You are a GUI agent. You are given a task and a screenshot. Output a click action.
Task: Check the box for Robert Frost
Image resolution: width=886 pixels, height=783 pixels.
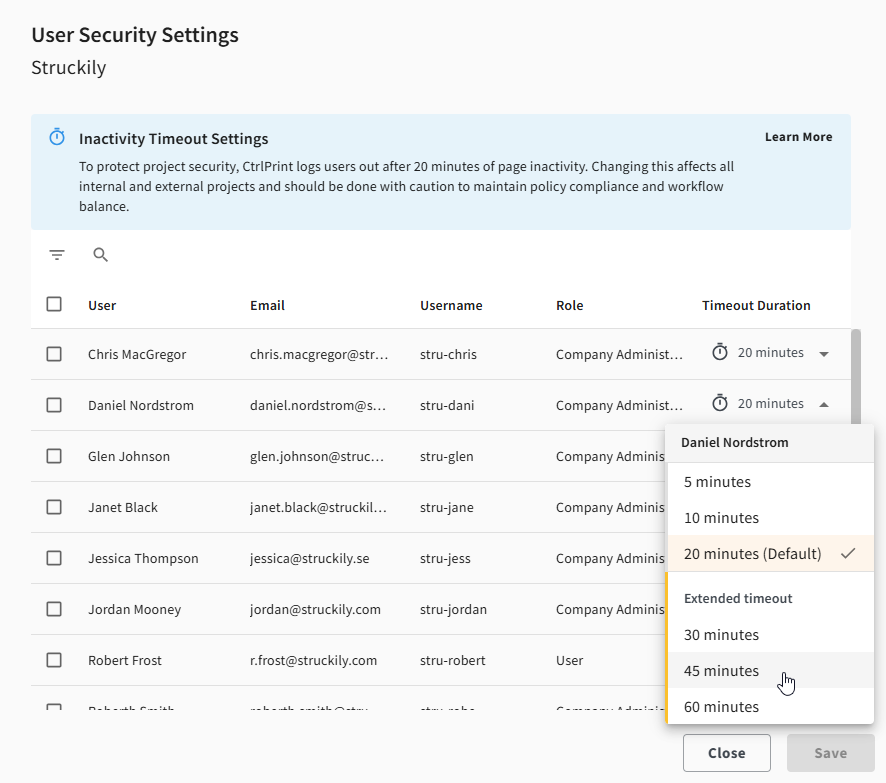[x=54, y=660]
